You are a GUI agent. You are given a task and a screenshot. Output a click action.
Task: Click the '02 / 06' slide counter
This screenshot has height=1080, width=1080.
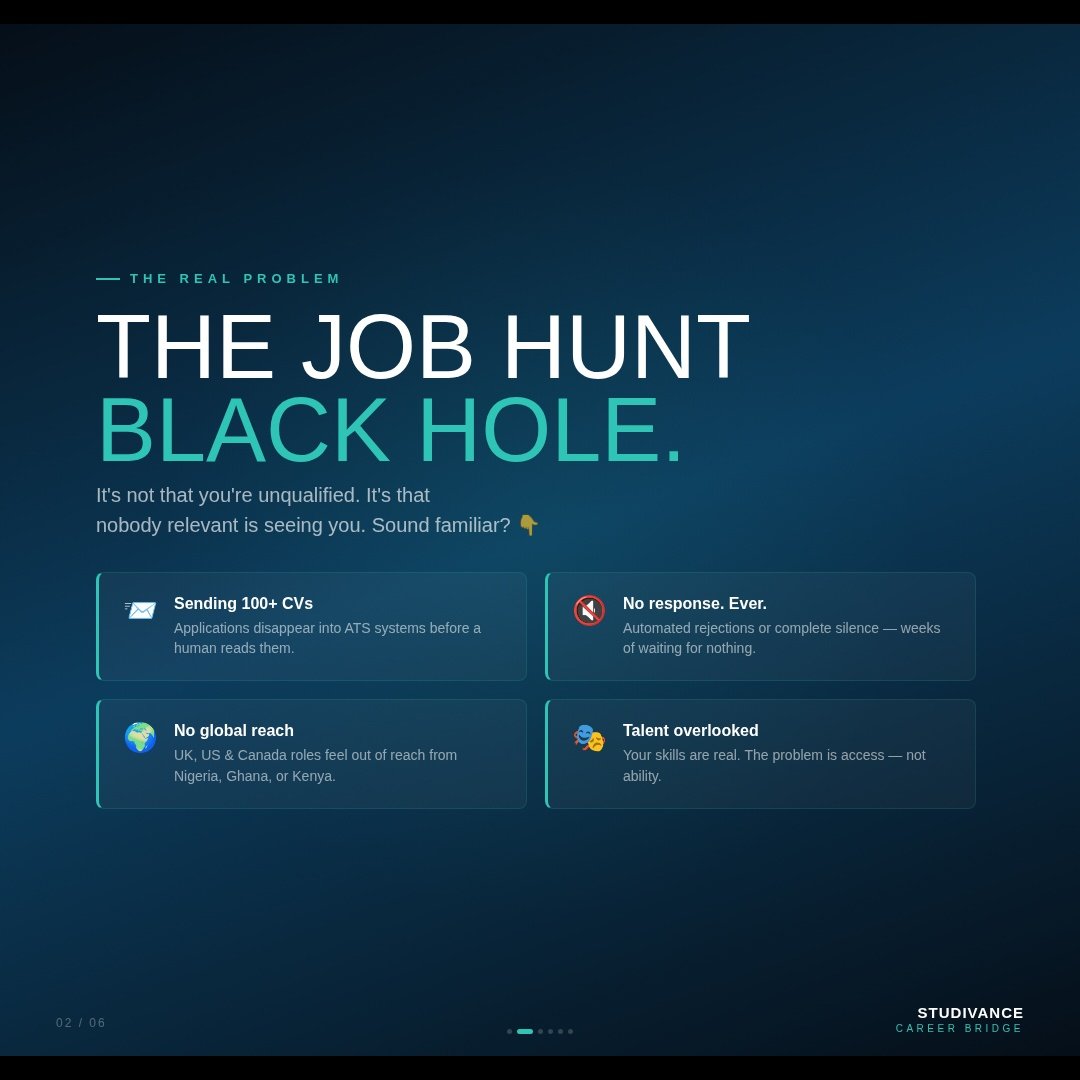[81, 1023]
